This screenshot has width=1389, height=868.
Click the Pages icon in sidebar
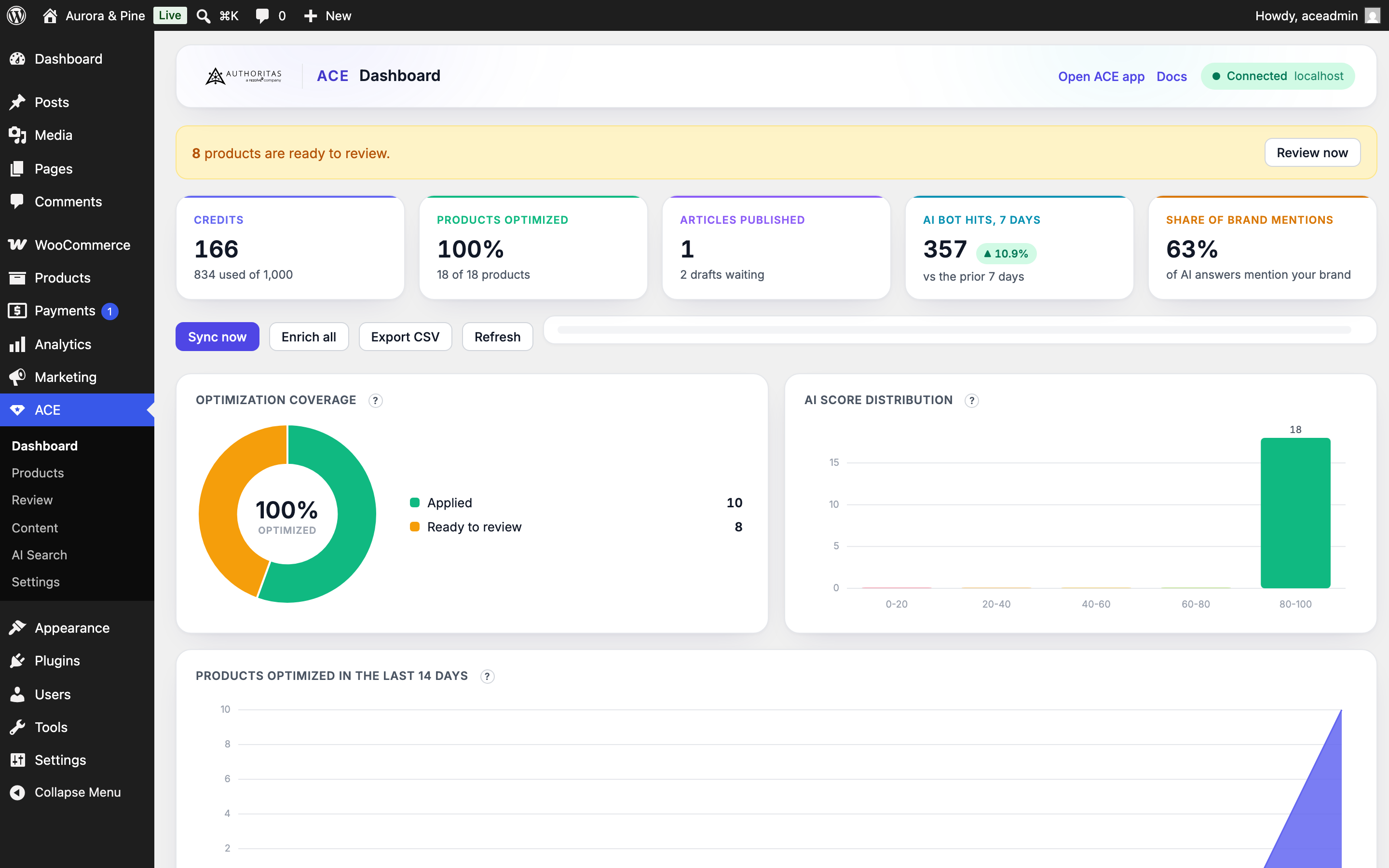pos(17,168)
